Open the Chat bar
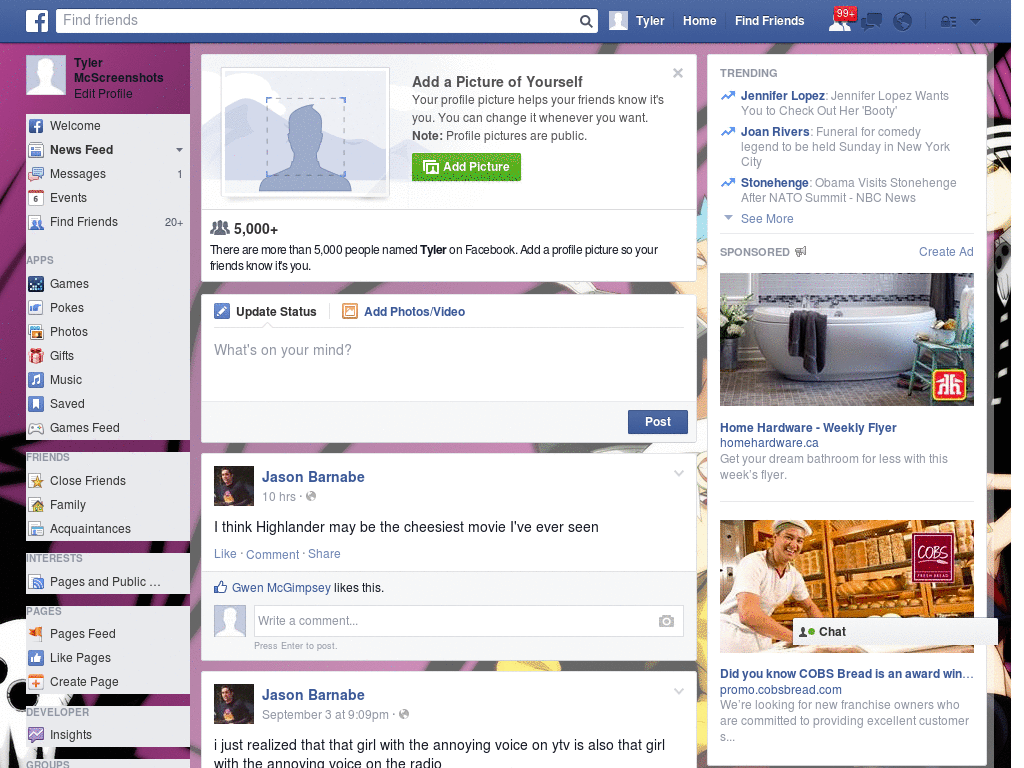 (x=895, y=632)
